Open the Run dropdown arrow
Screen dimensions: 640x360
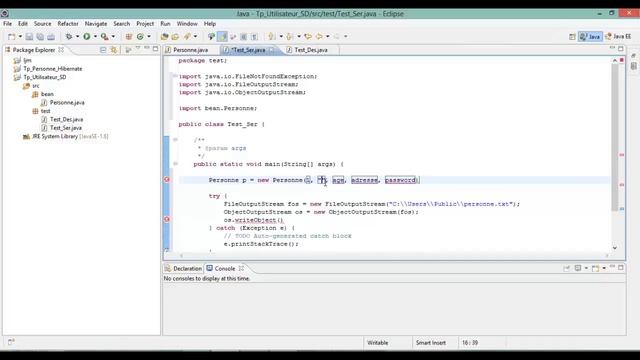(95, 37)
